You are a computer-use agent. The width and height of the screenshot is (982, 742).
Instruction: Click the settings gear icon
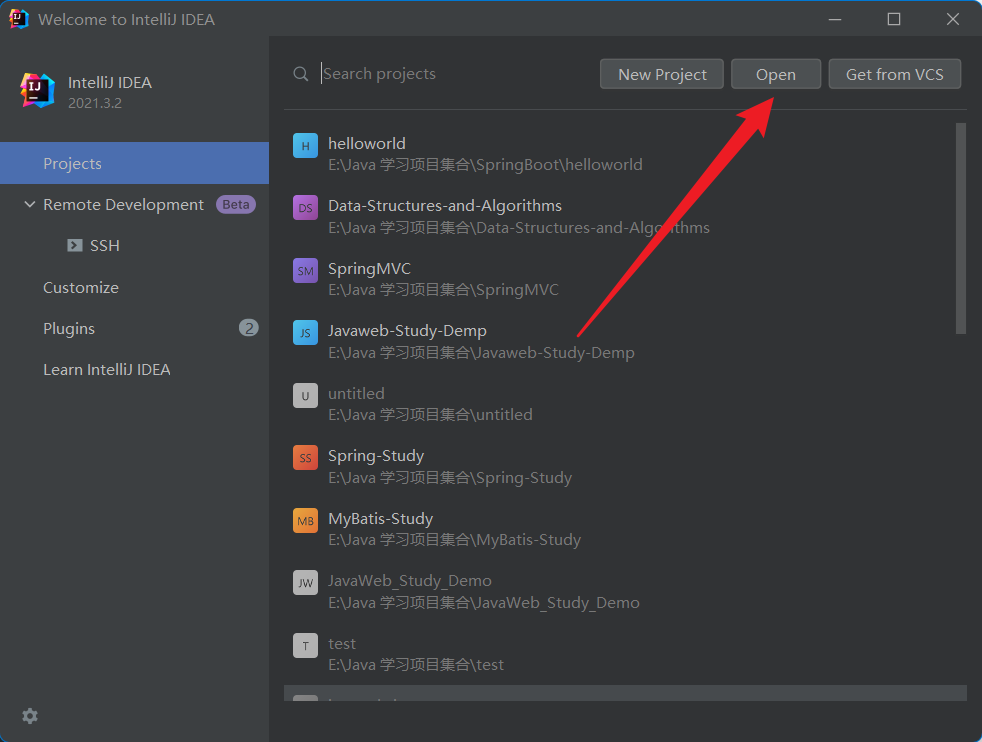click(x=30, y=716)
